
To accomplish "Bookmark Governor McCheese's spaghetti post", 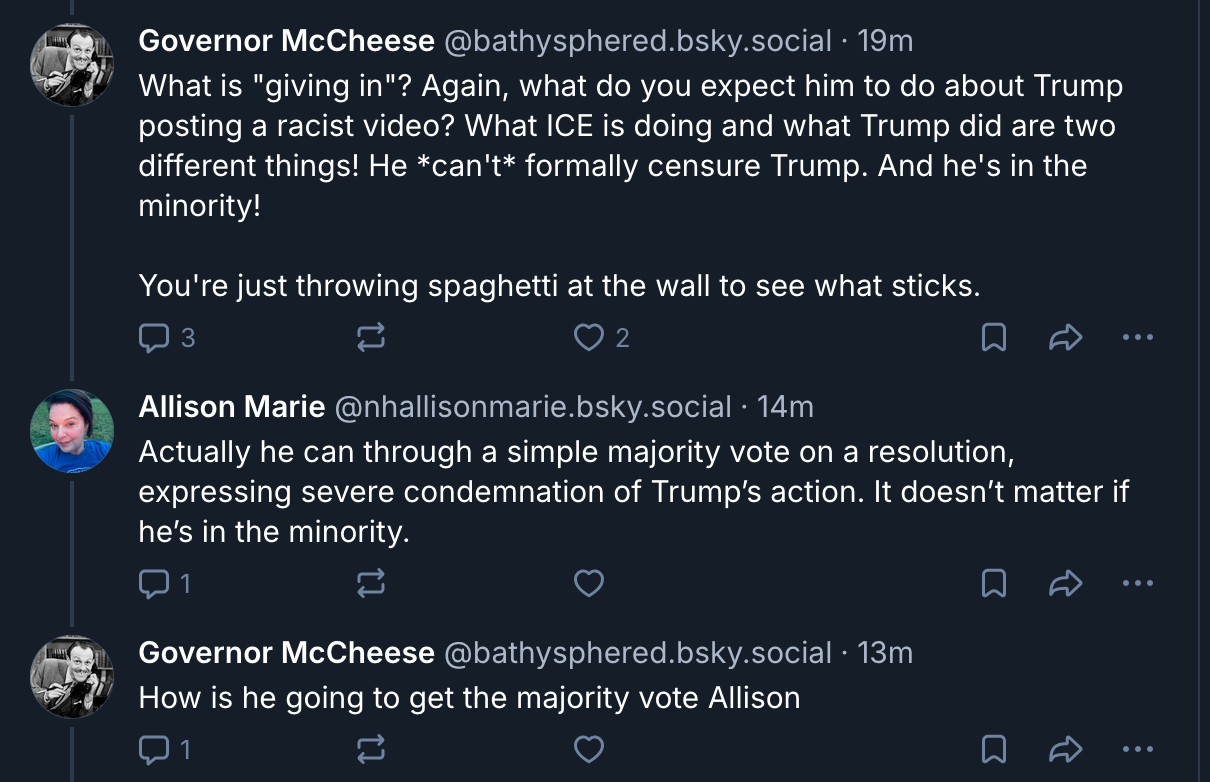I will 993,338.
